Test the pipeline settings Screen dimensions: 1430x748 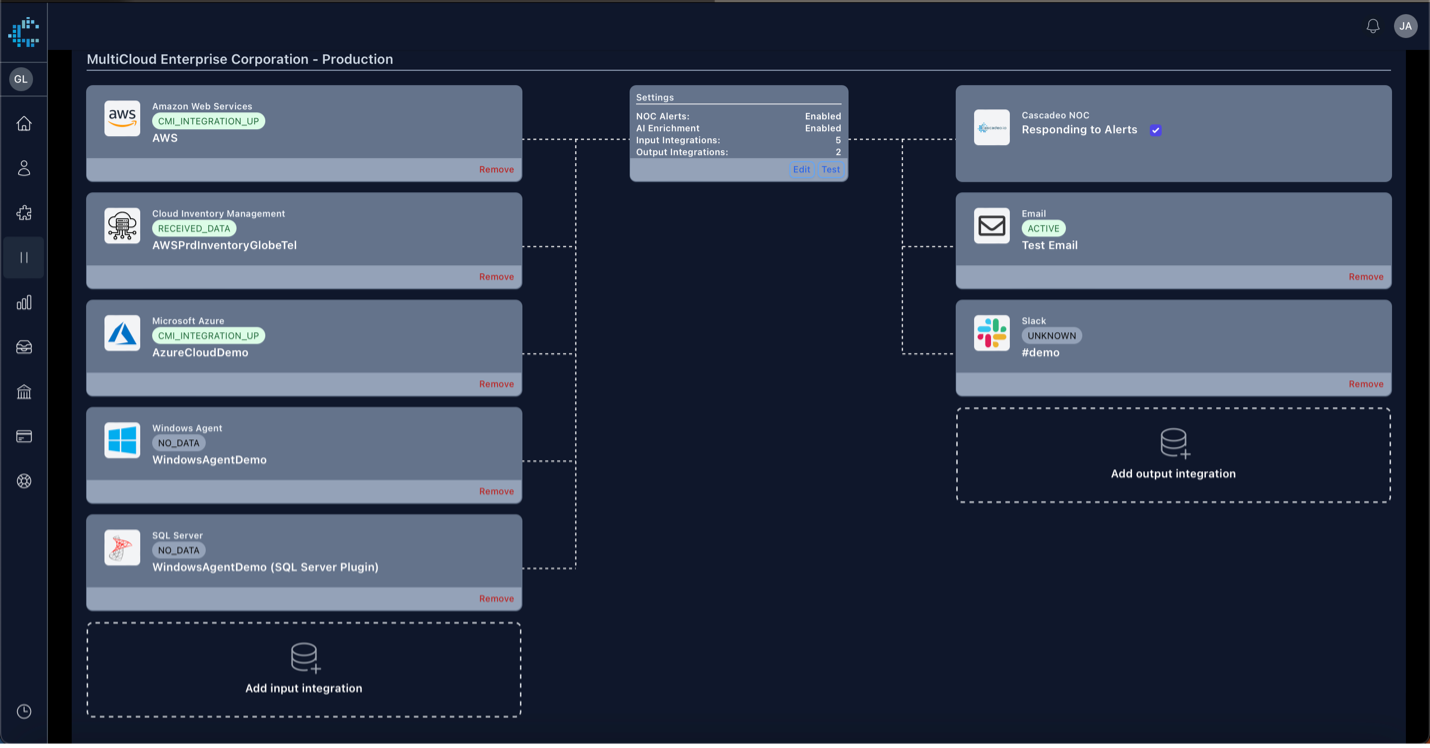831,170
